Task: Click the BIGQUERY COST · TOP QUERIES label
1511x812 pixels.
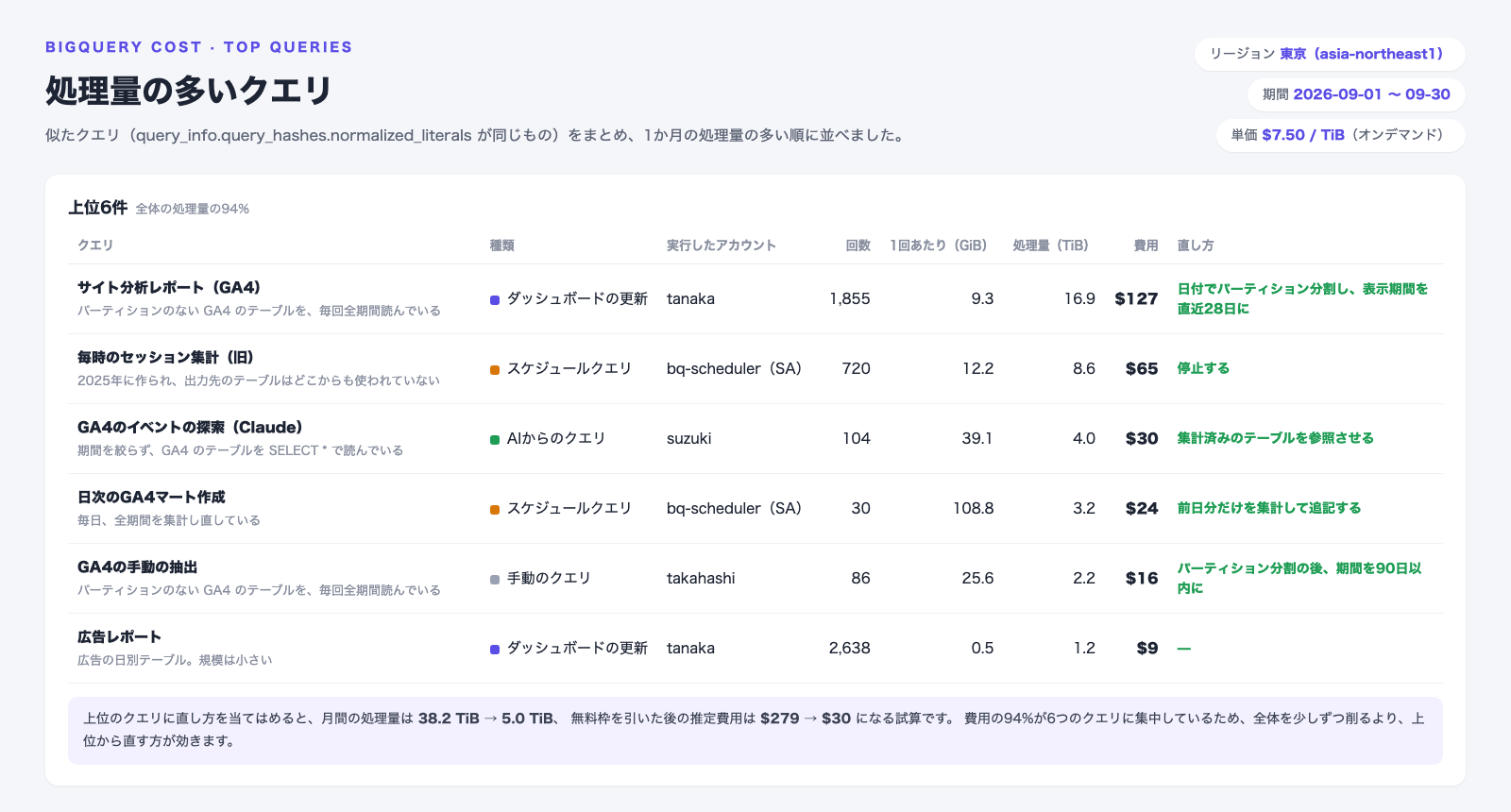Action: pos(198,47)
